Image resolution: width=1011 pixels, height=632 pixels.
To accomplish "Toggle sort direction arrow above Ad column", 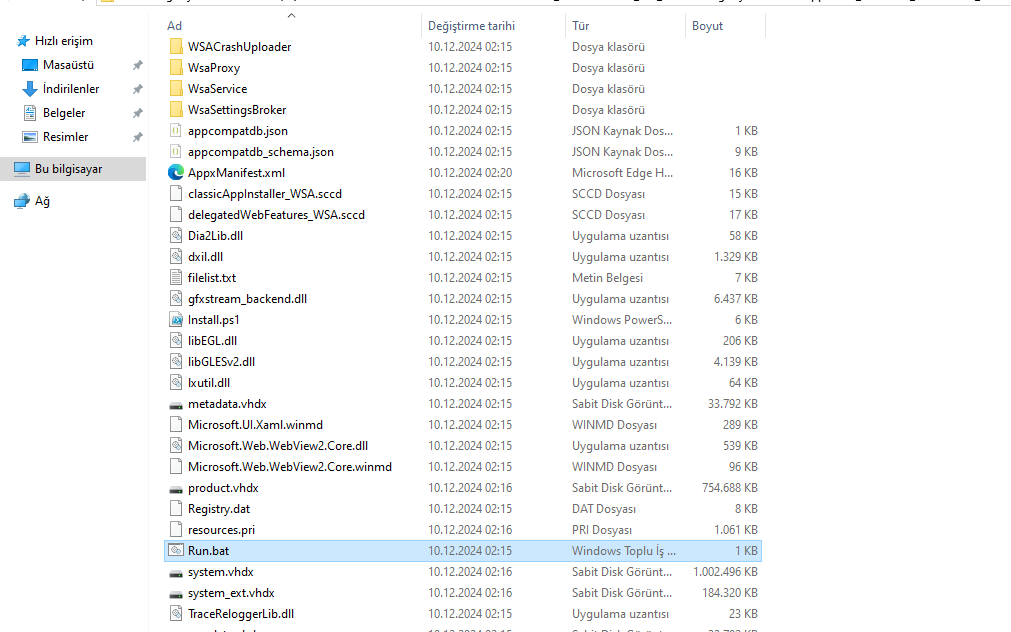I will pos(291,15).
